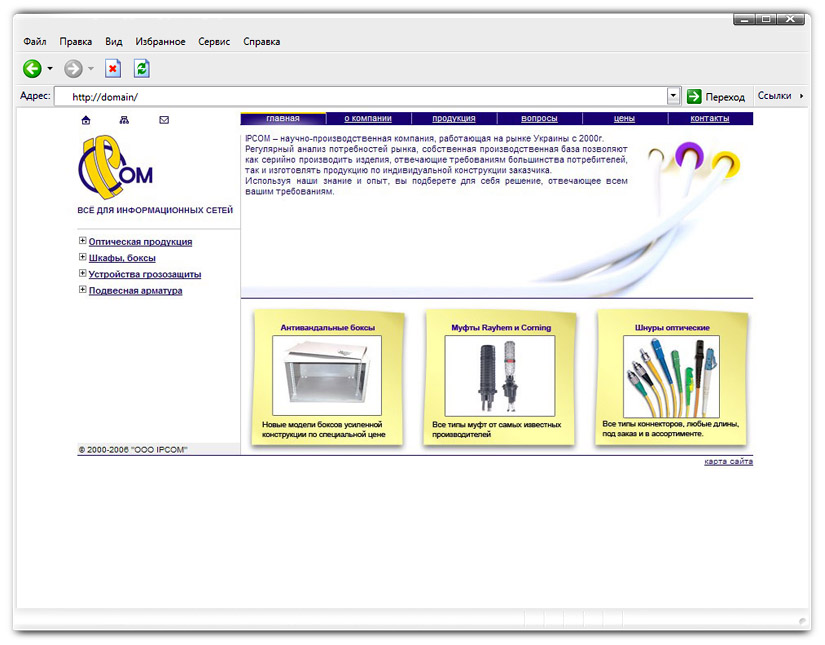Switch to the цены tab

click(625, 117)
